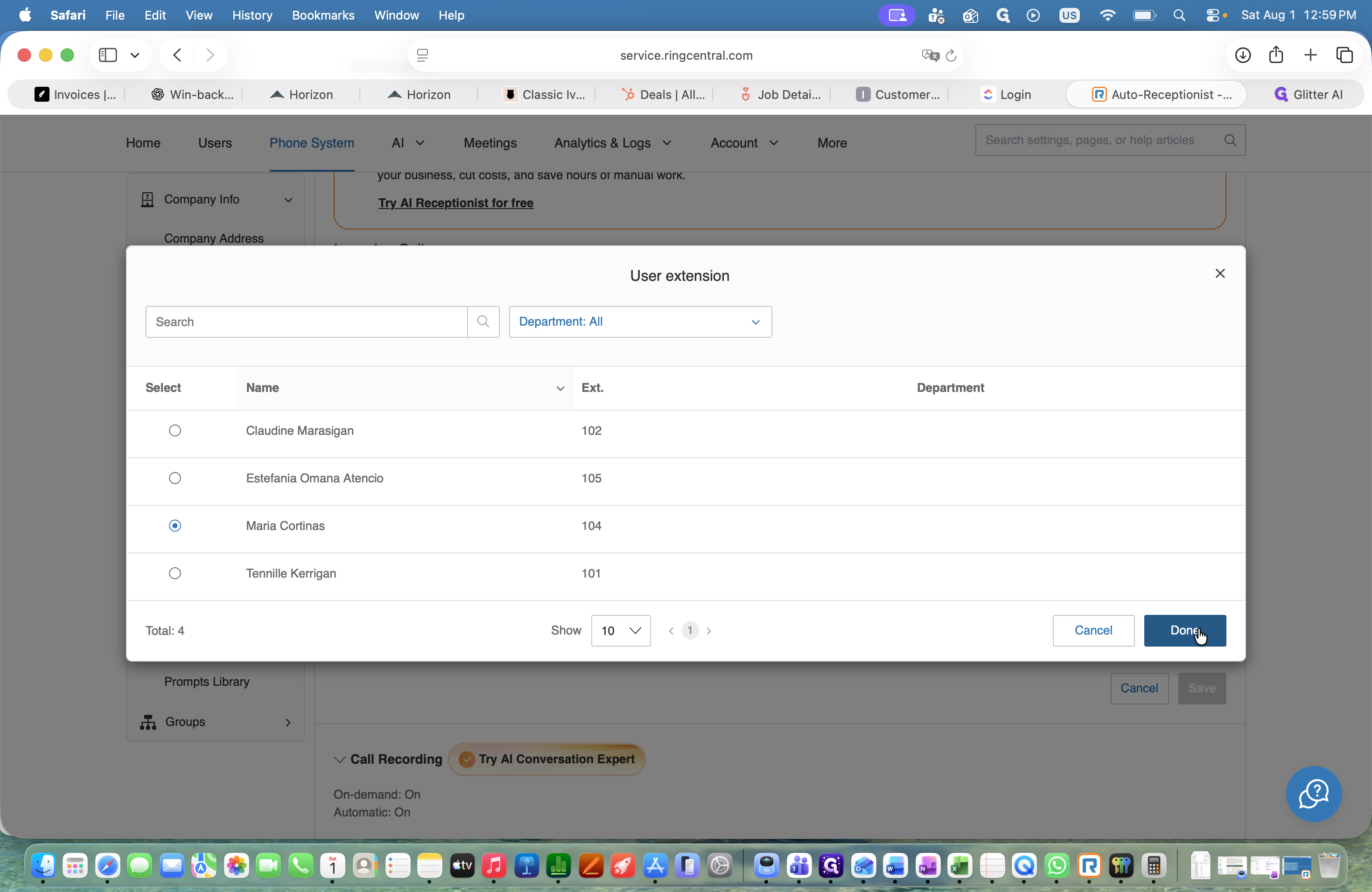Open the More navigation item
The width and height of the screenshot is (1372, 892).
click(x=832, y=143)
